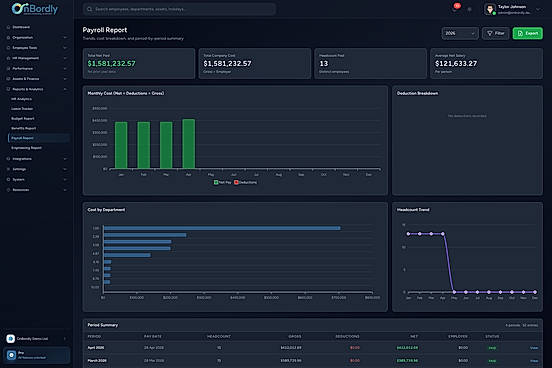
Task: Toggle Net Pay legend in Monthly Cost chart
Action: [222, 182]
